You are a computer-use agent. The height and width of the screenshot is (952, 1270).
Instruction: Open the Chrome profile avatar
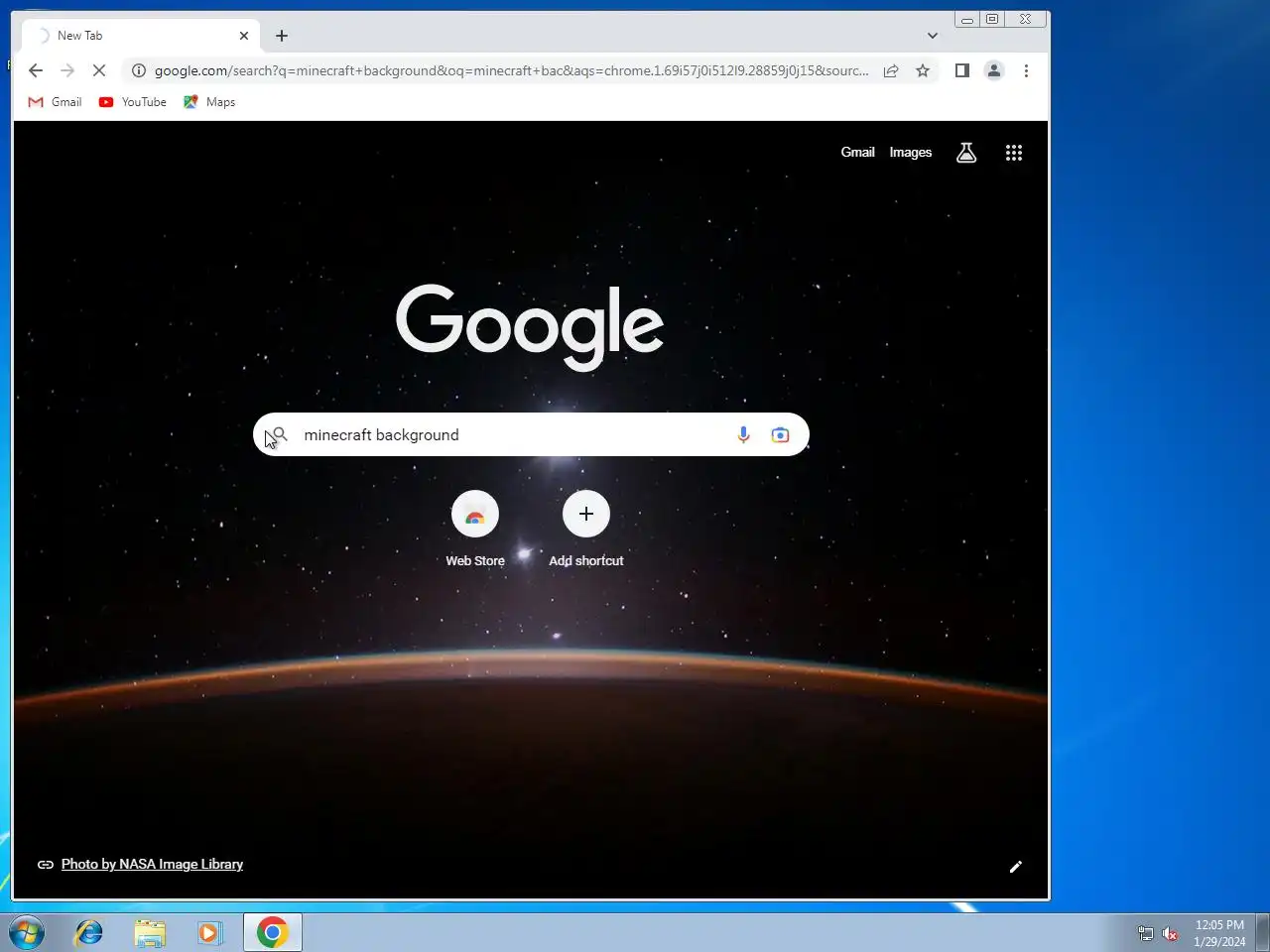pyautogui.click(x=993, y=70)
